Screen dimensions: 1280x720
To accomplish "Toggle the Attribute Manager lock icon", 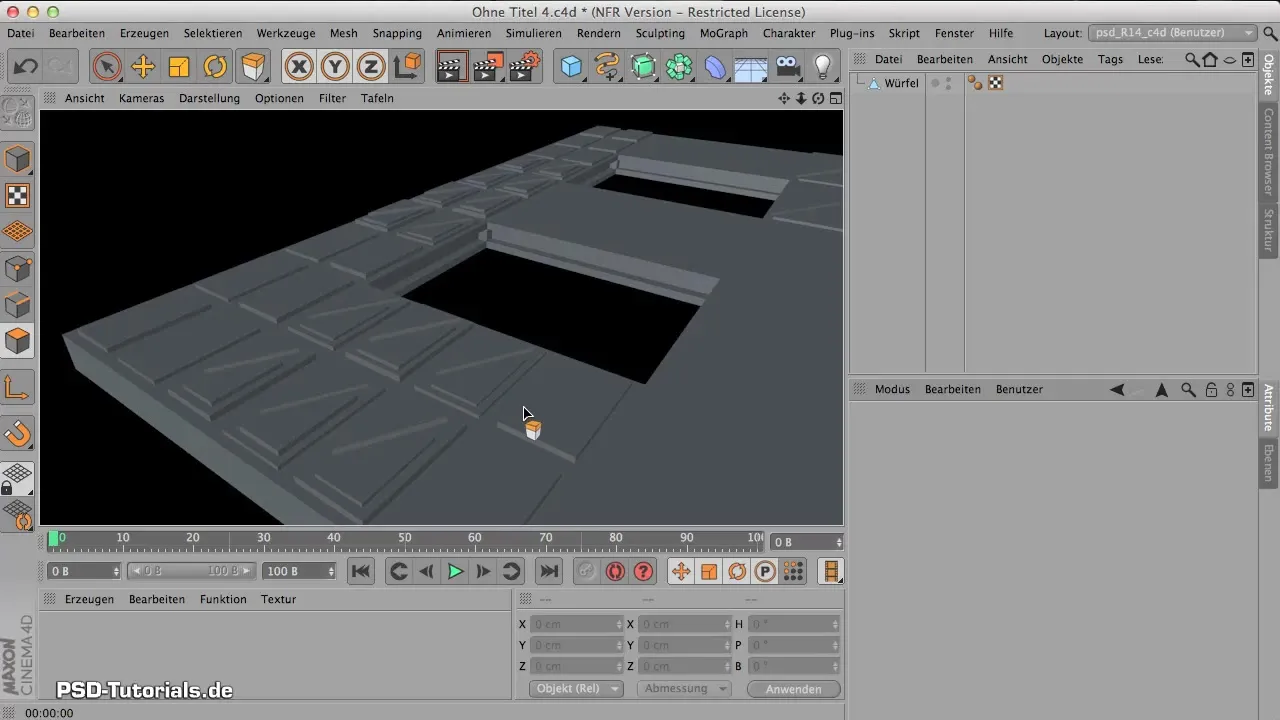I will pos(1211,389).
